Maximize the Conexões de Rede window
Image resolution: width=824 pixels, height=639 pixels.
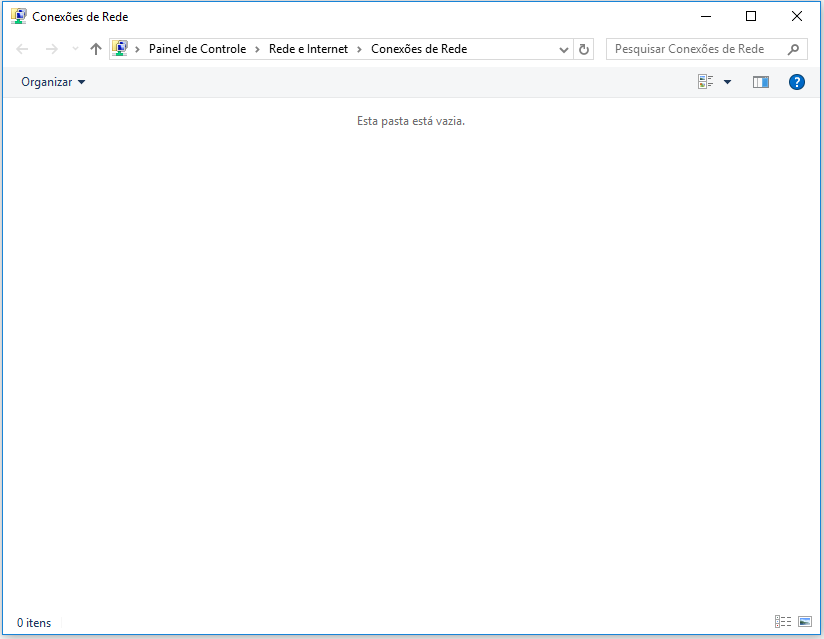tap(751, 16)
